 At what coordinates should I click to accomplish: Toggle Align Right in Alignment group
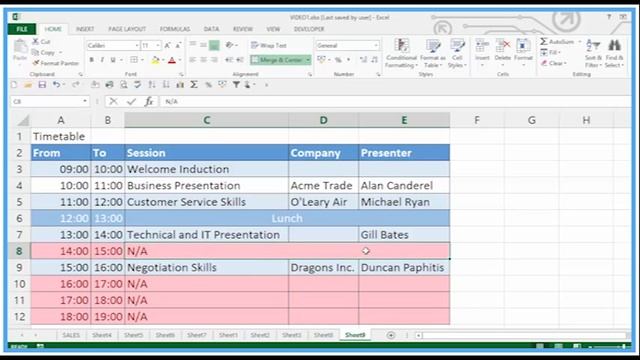(214, 60)
